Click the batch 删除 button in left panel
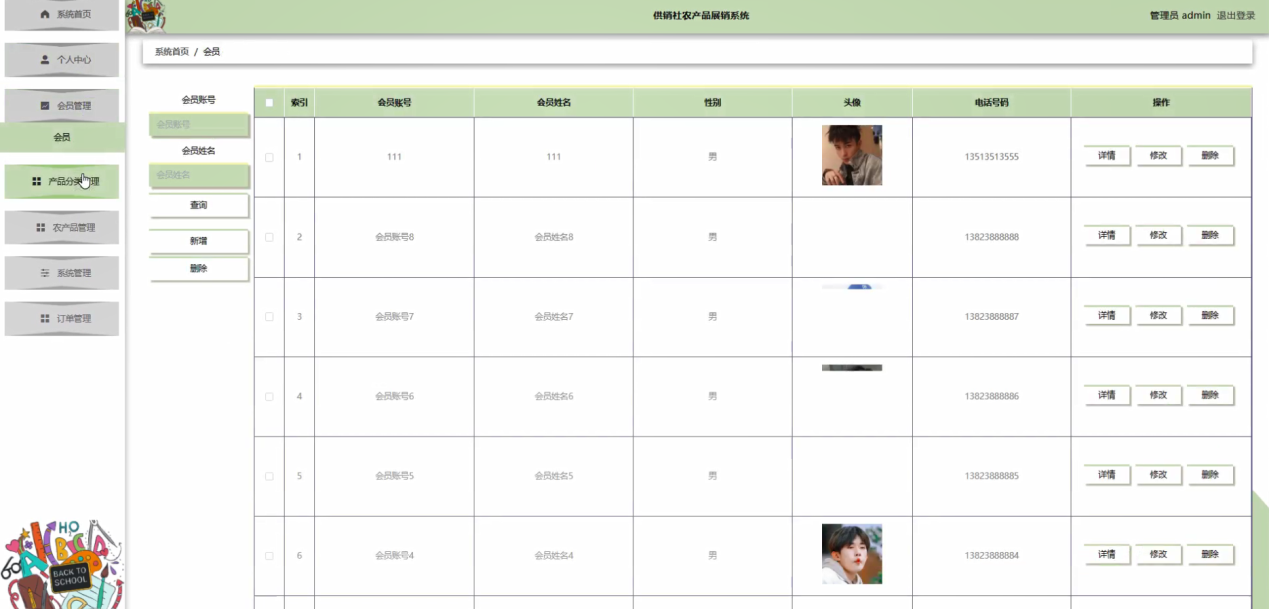 pyautogui.click(x=198, y=268)
